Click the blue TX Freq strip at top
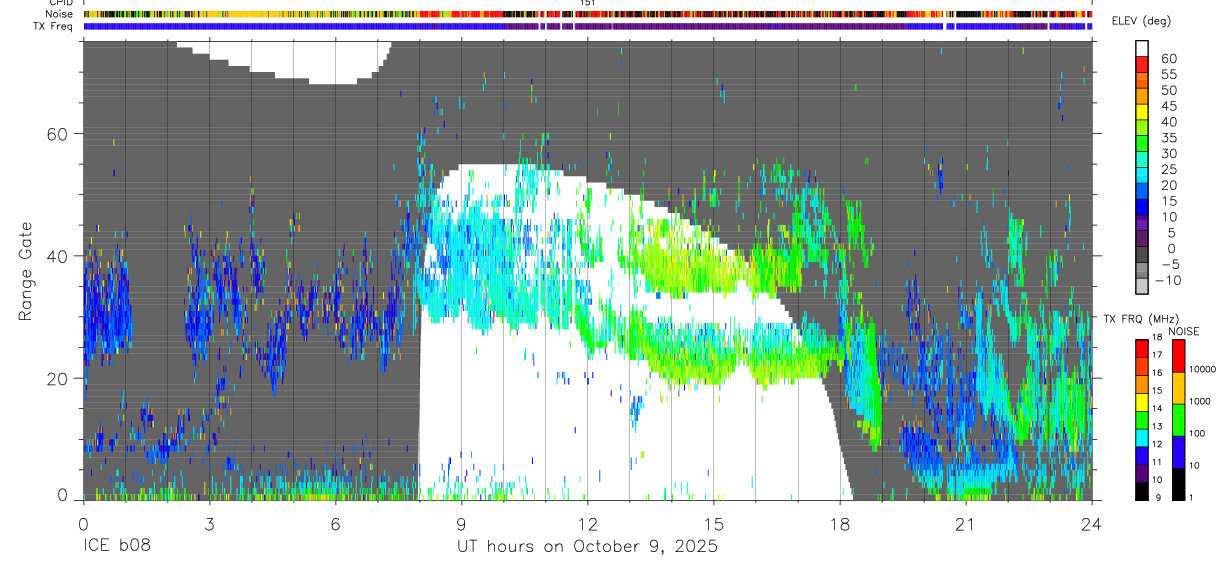The height and width of the screenshot is (567, 1228). (588, 26)
